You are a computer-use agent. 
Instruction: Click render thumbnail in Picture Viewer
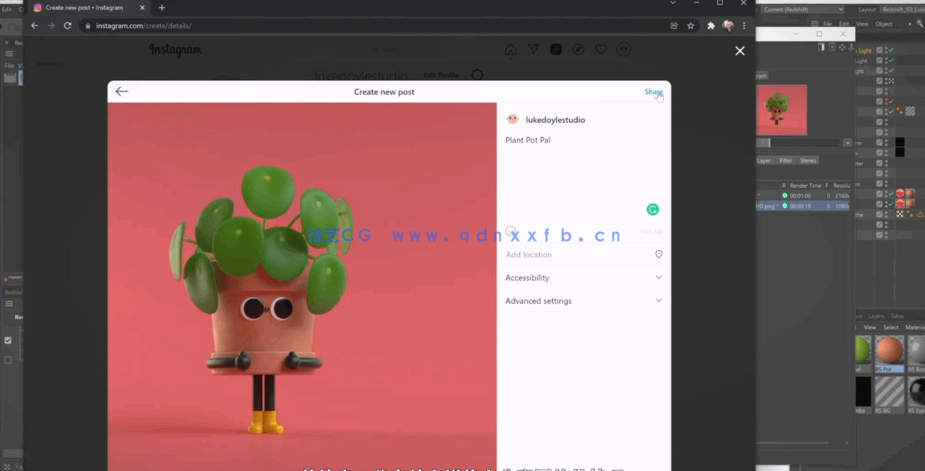click(x=782, y=110)
